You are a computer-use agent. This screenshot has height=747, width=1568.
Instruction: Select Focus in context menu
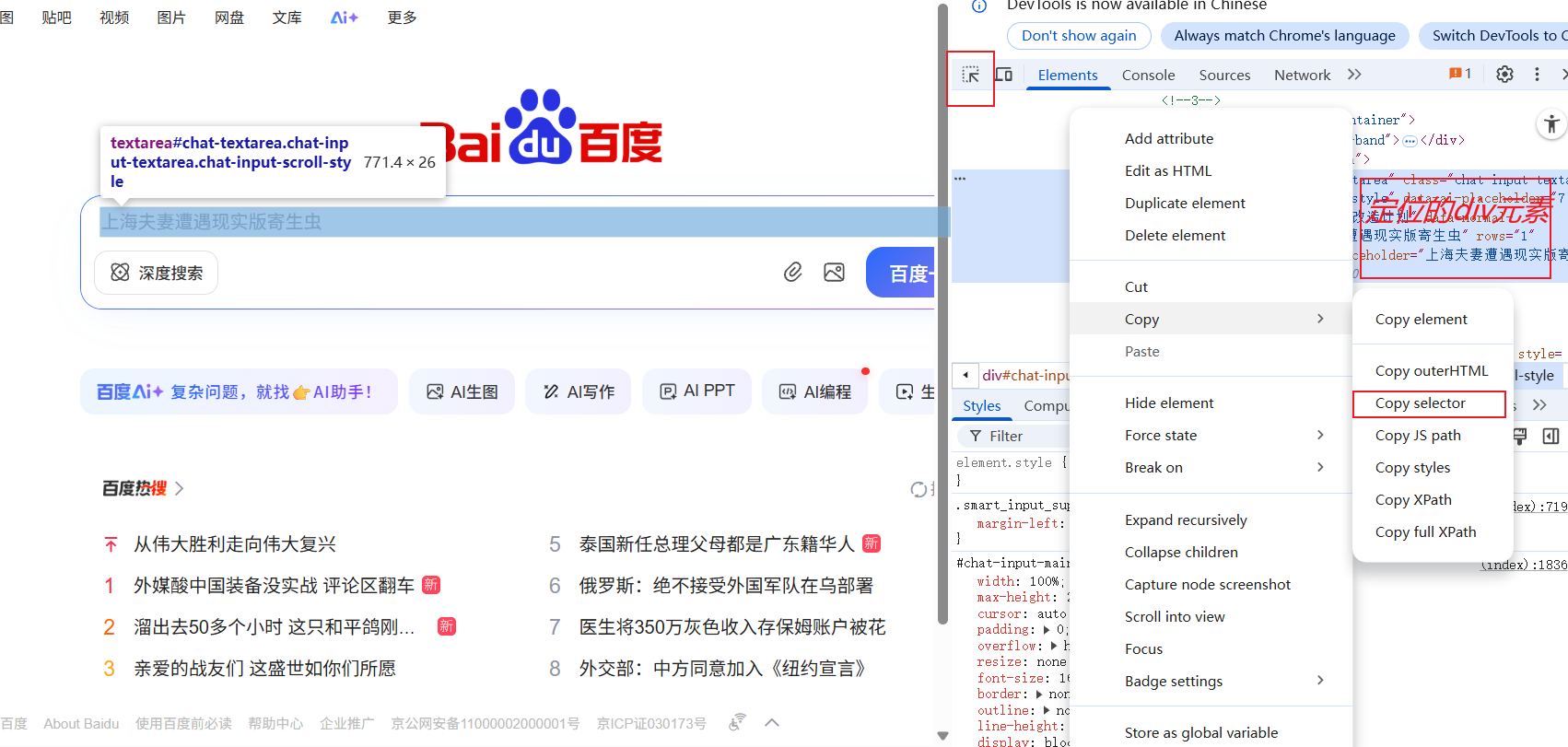[x=1211, y=649]
